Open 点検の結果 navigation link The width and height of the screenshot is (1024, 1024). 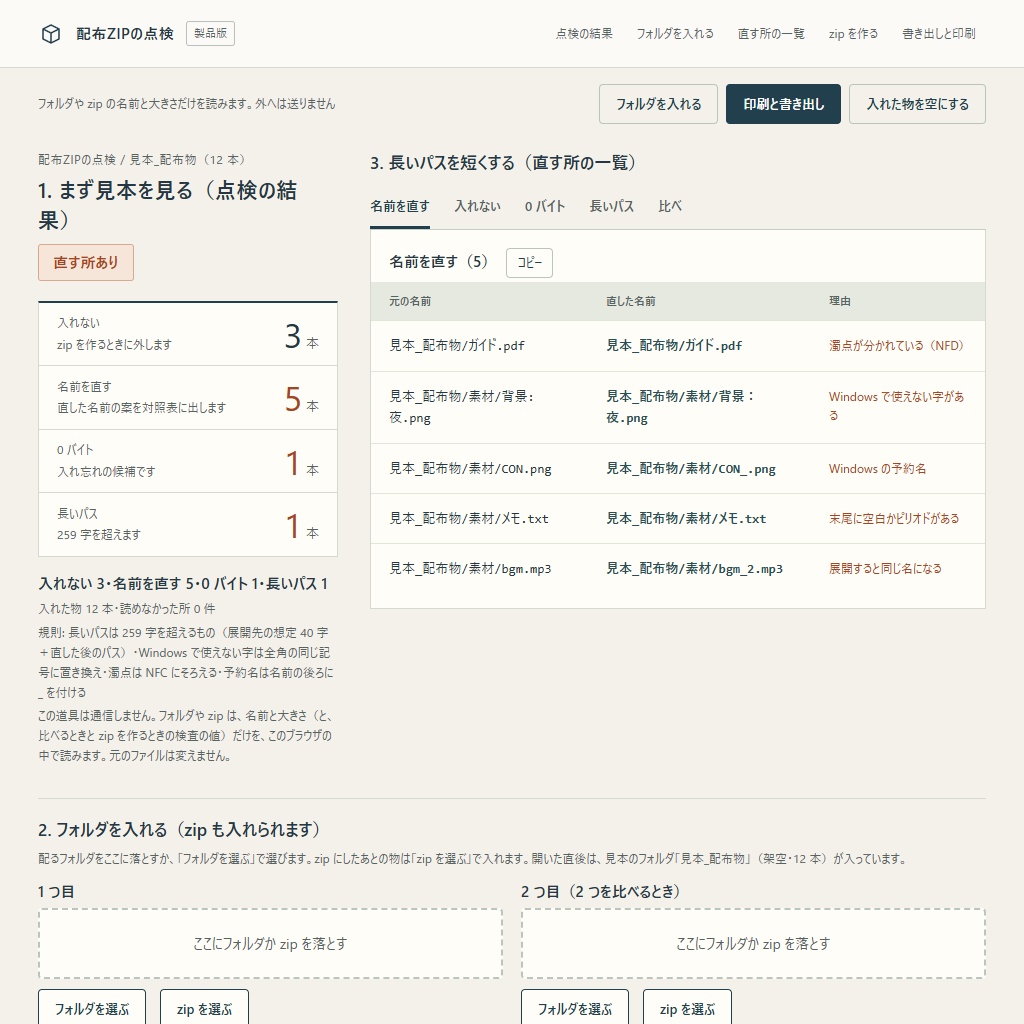point(584,33)
